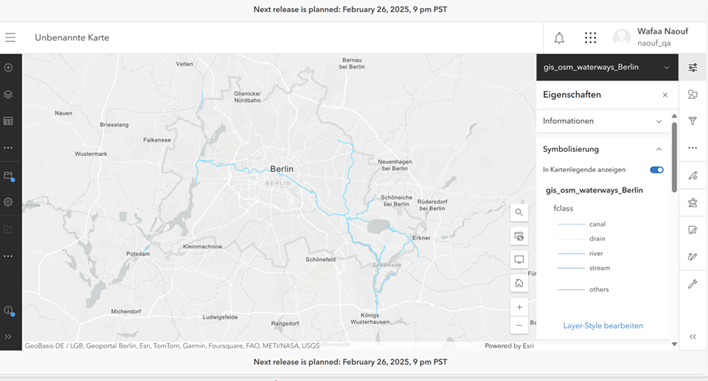The height and width of the screenshot is (381, 708).
Task: Open map properties gear icon in dark toolbar
Action: click(8, 202)
